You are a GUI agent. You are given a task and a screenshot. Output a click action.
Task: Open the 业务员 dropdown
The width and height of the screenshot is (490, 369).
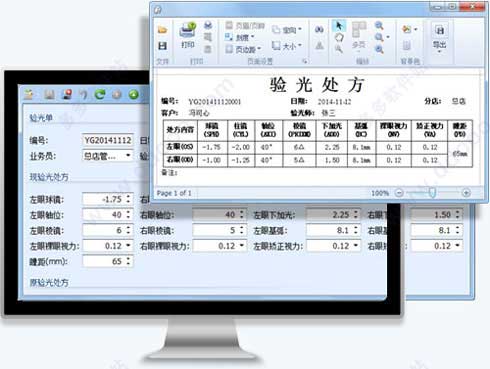128,156
